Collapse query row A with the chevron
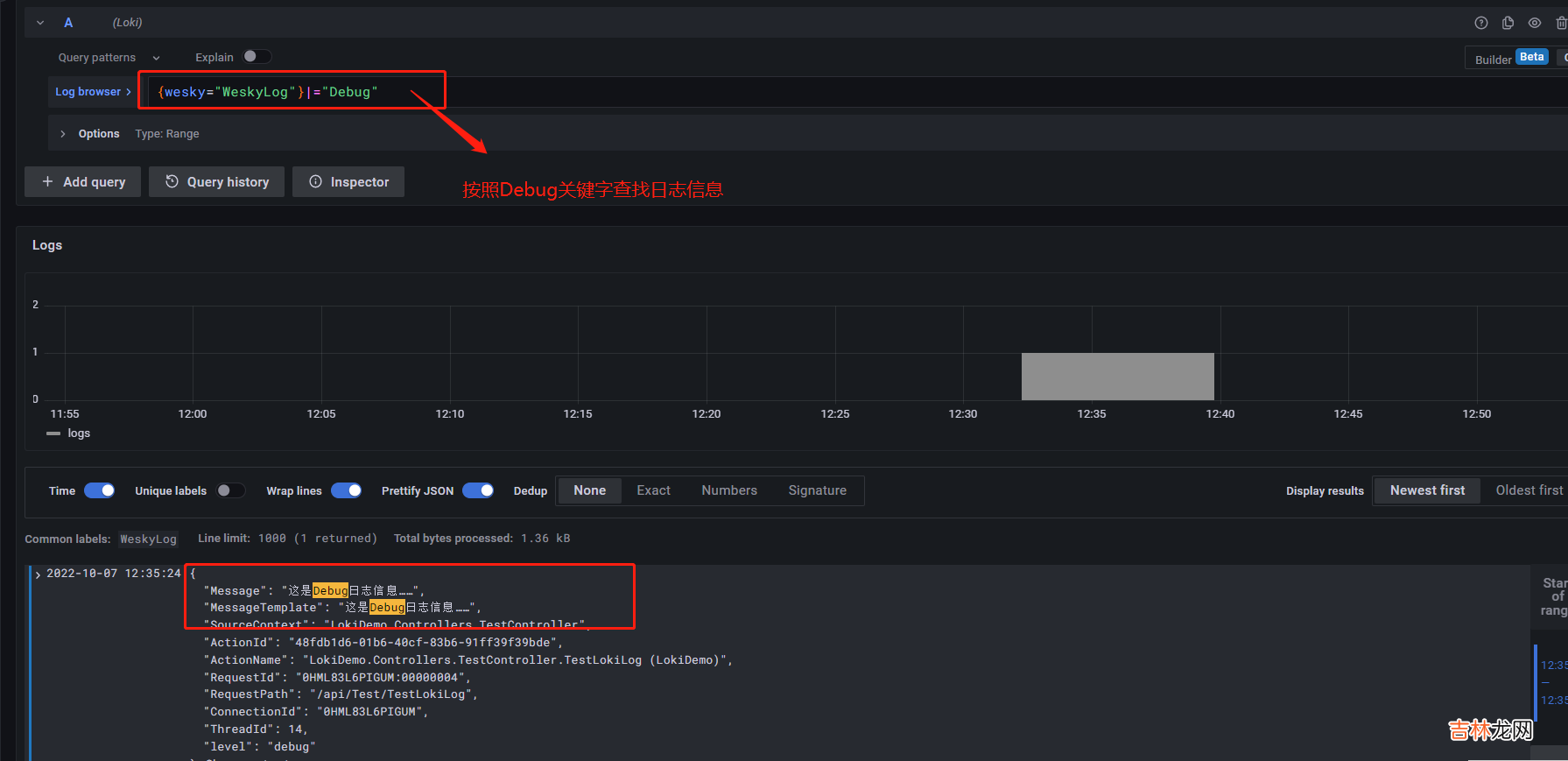Image resolution: width=1568 pixels, height=761 pixels. [x=40, y=23]
